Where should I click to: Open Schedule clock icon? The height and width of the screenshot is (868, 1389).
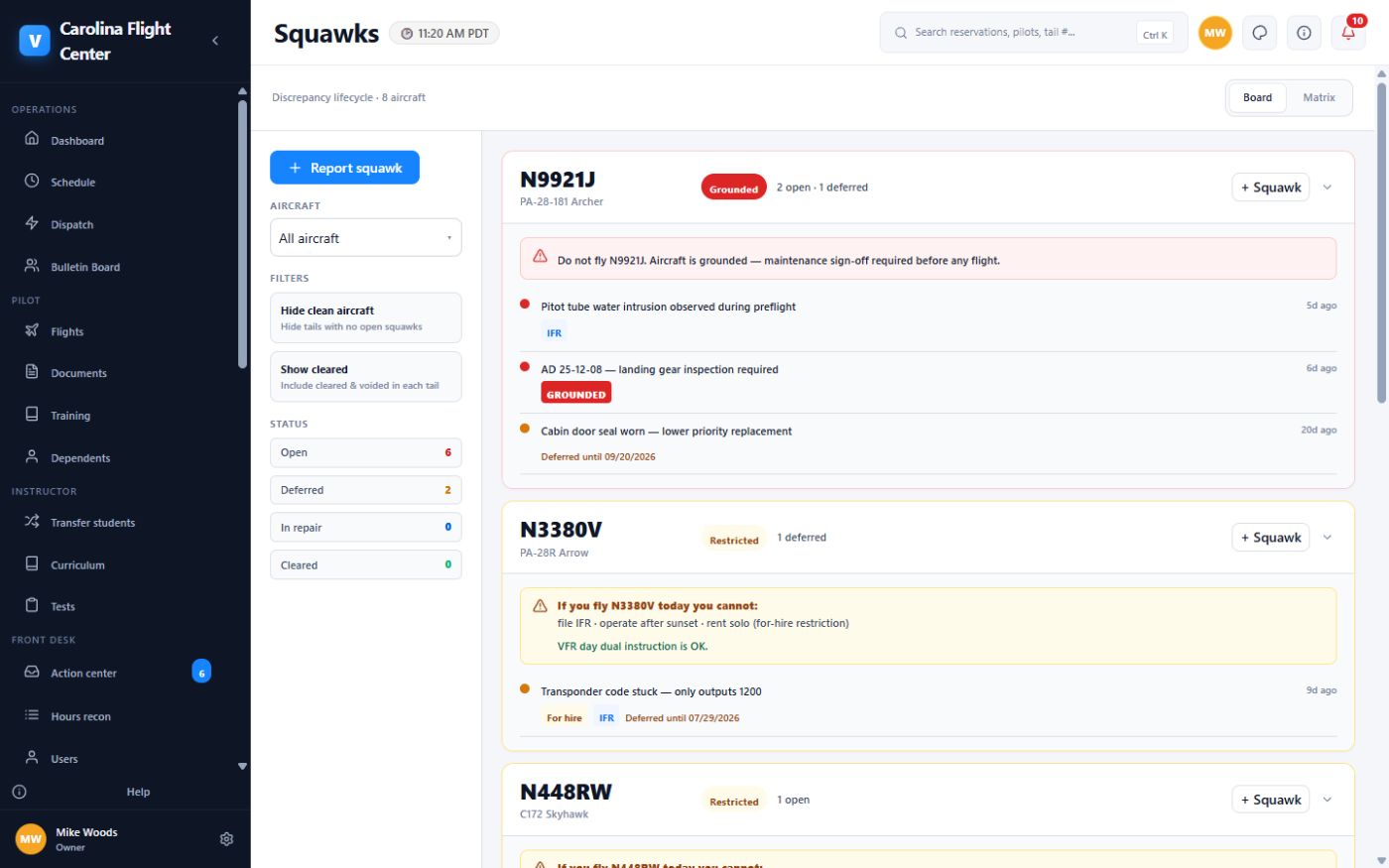(32, 181)
